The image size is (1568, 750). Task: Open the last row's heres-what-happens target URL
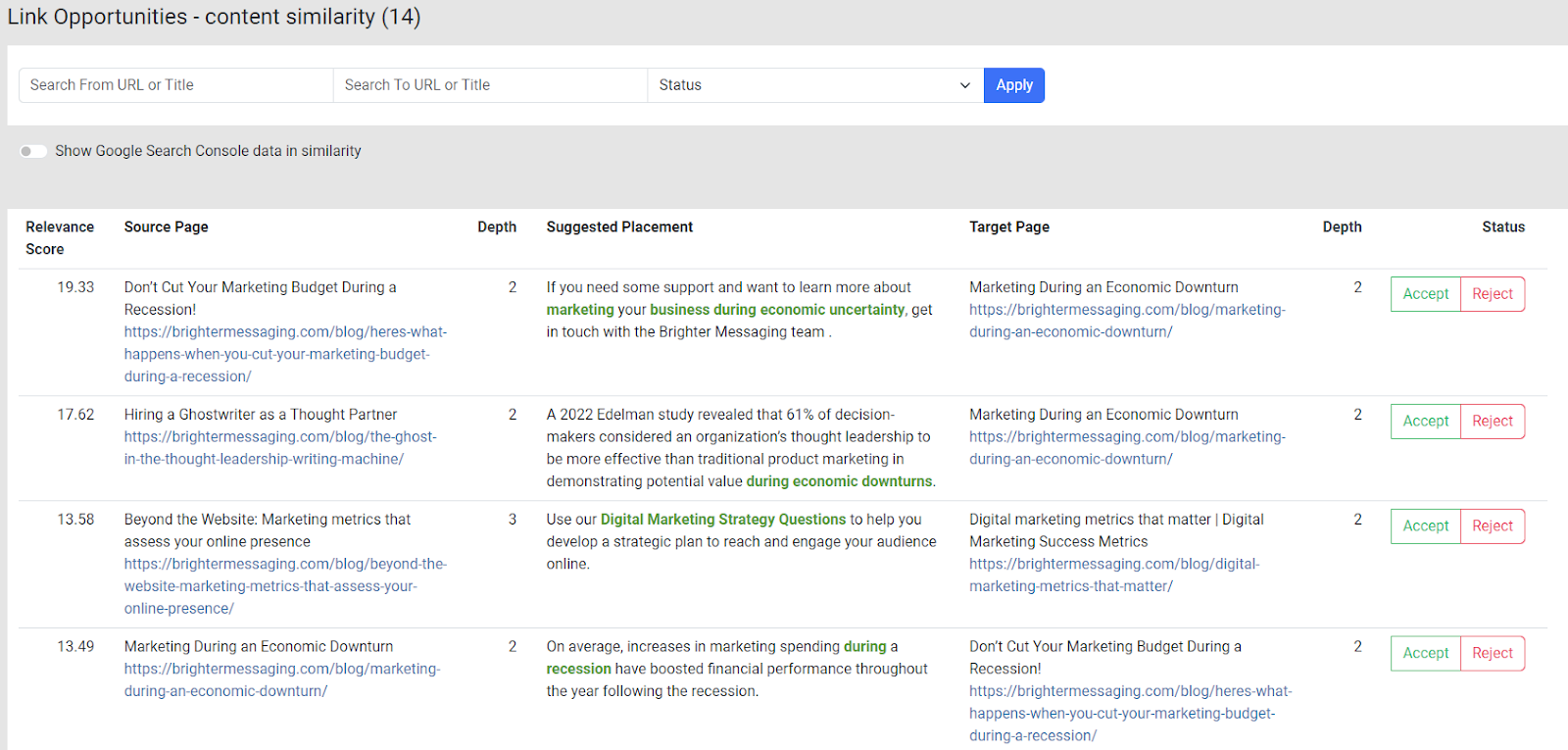coord(1129,714)
